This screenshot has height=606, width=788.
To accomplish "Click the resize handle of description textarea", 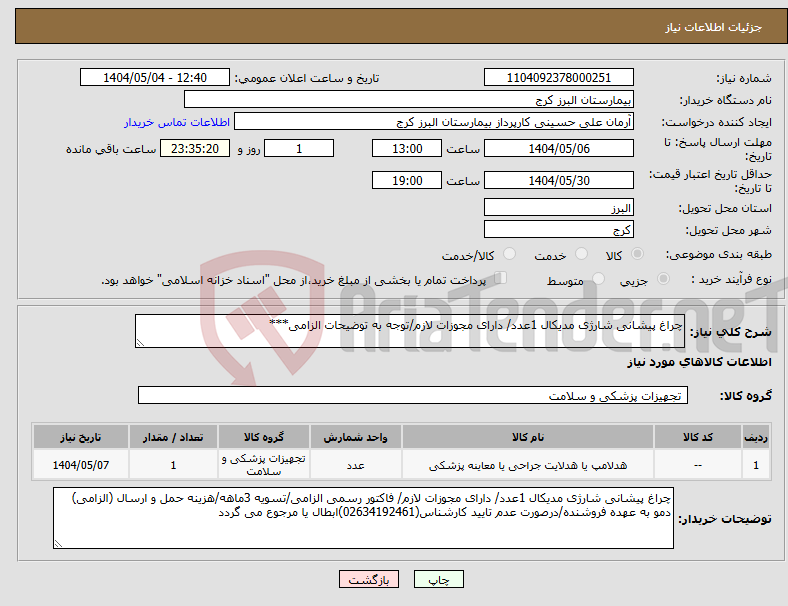I will 140,343.
